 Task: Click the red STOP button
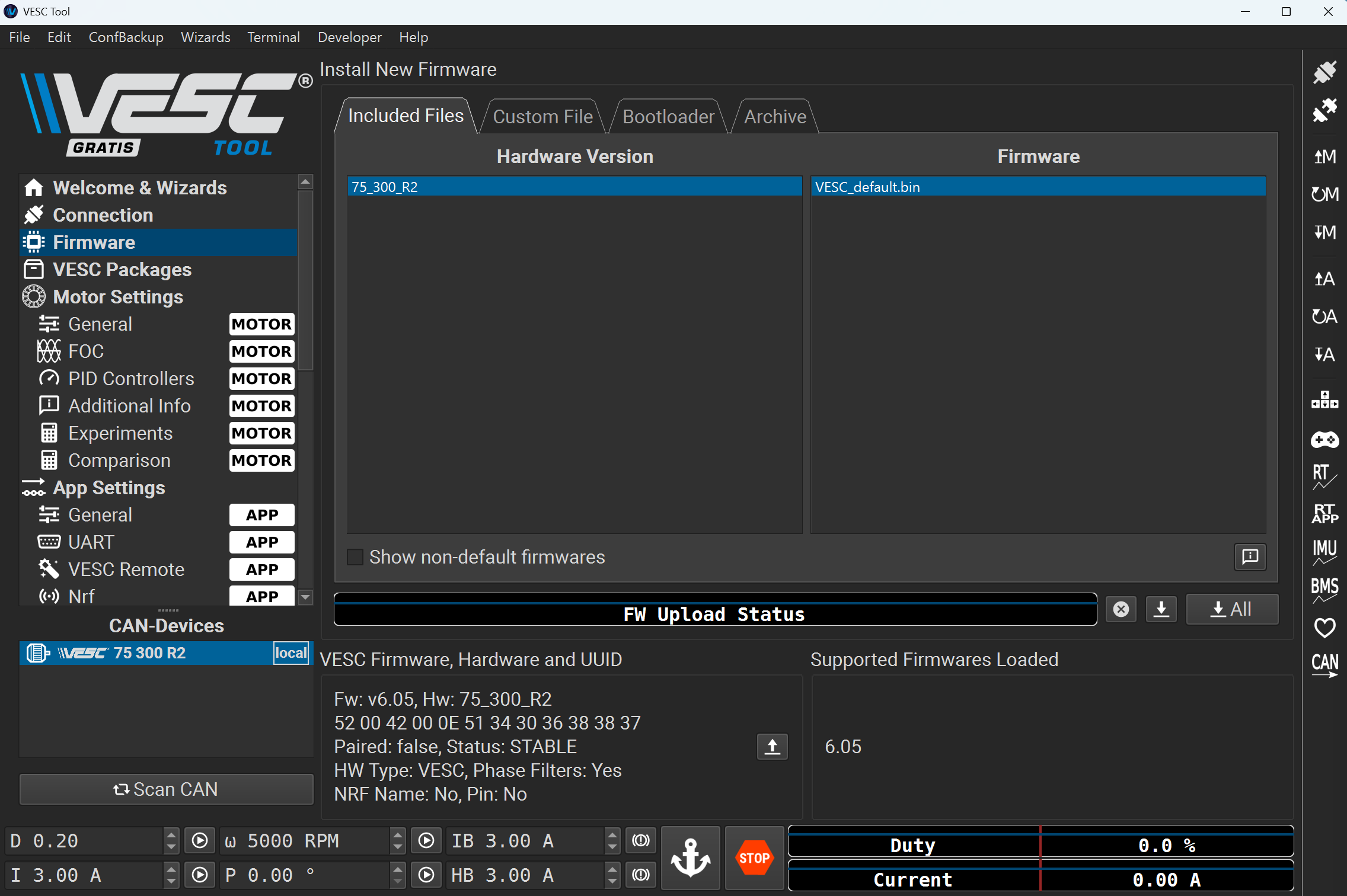coord(754,857)
